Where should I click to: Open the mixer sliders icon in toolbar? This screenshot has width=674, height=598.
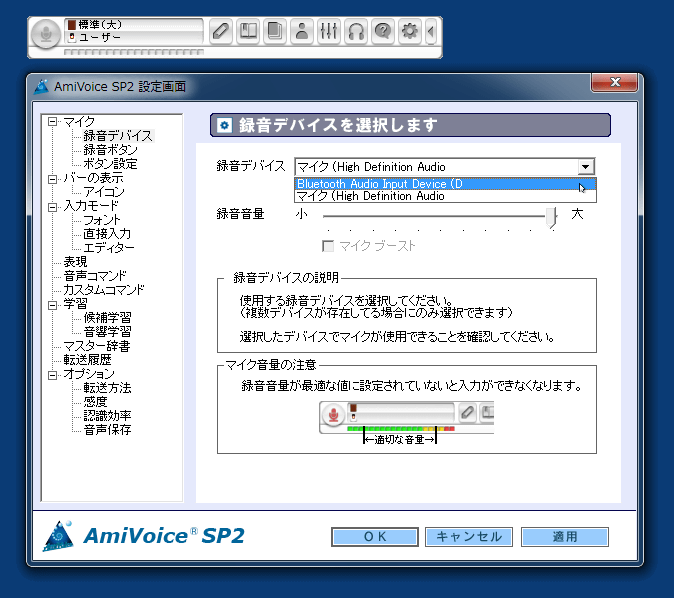tap(329, 31)
